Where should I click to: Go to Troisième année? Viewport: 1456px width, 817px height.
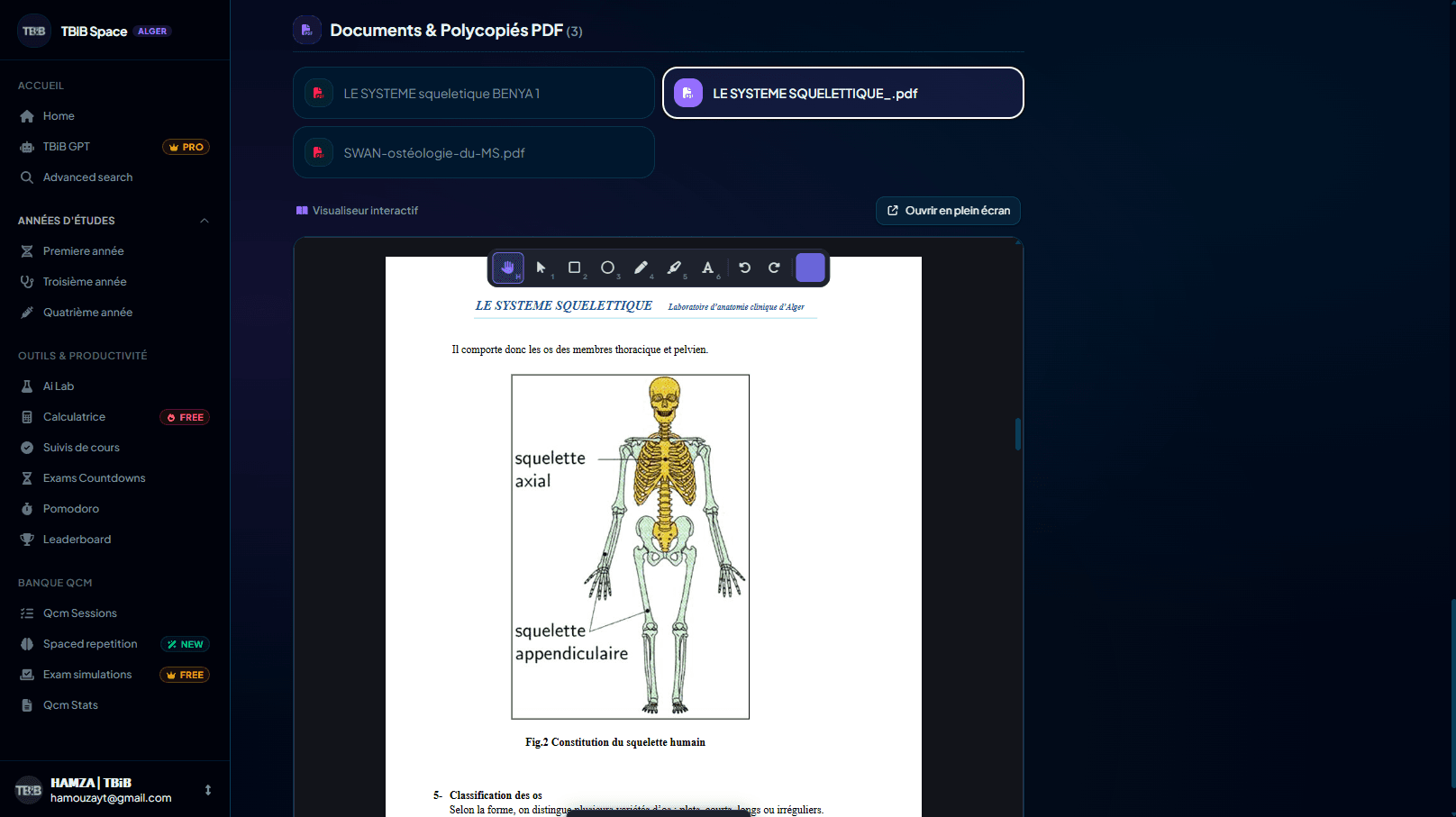click(x=115, y=282)
